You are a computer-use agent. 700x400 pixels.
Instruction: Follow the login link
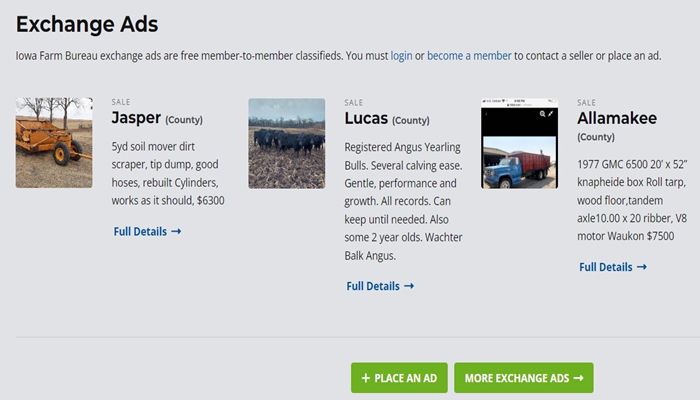[x=401, y=55]
